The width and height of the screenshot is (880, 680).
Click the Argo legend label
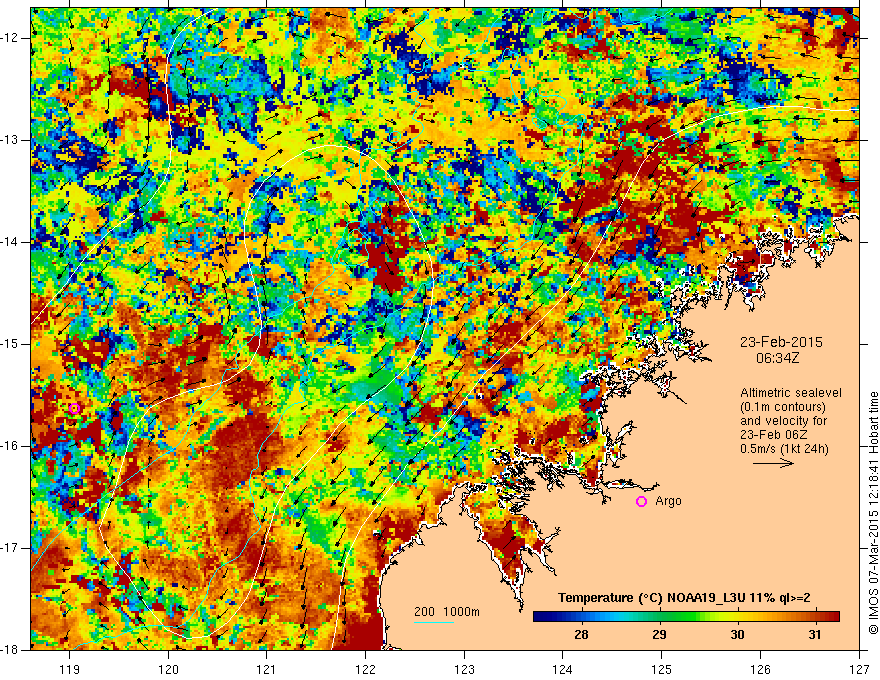pos(668,501)
